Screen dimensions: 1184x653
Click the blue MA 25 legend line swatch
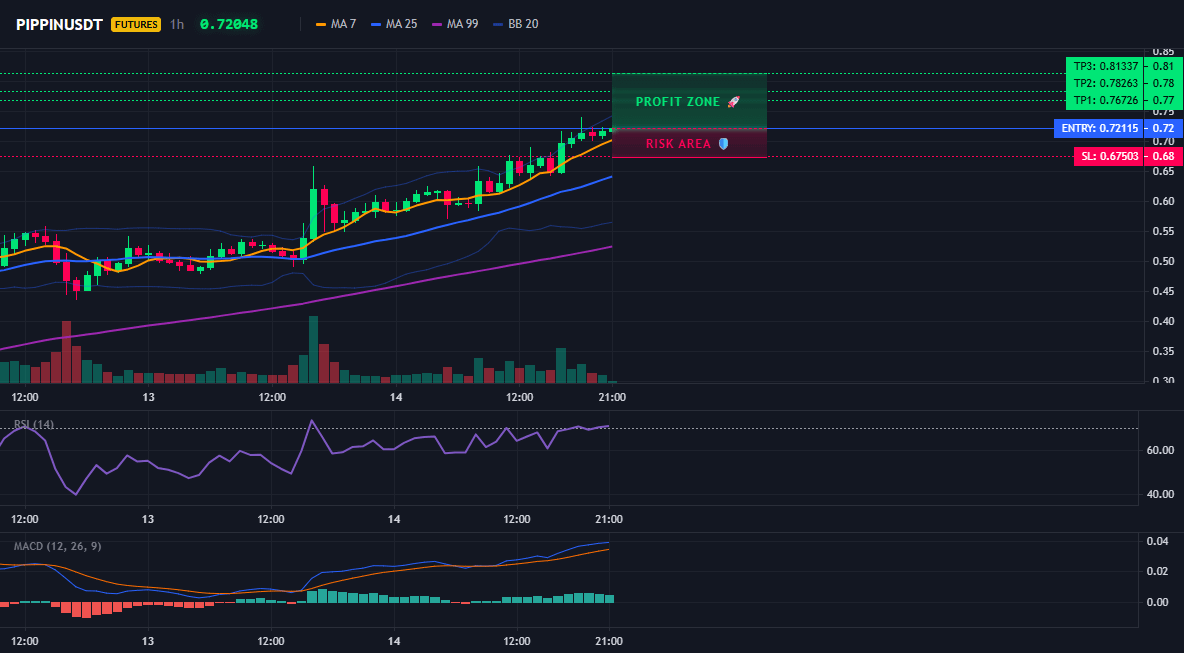(376, 24)
